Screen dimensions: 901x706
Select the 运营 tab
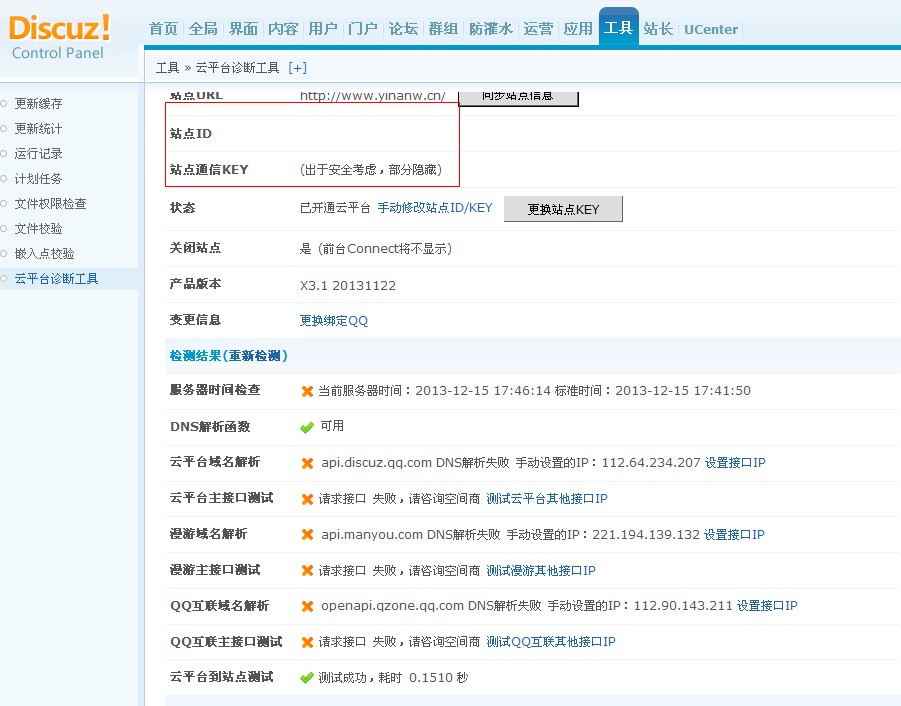[x=538, y=29]
